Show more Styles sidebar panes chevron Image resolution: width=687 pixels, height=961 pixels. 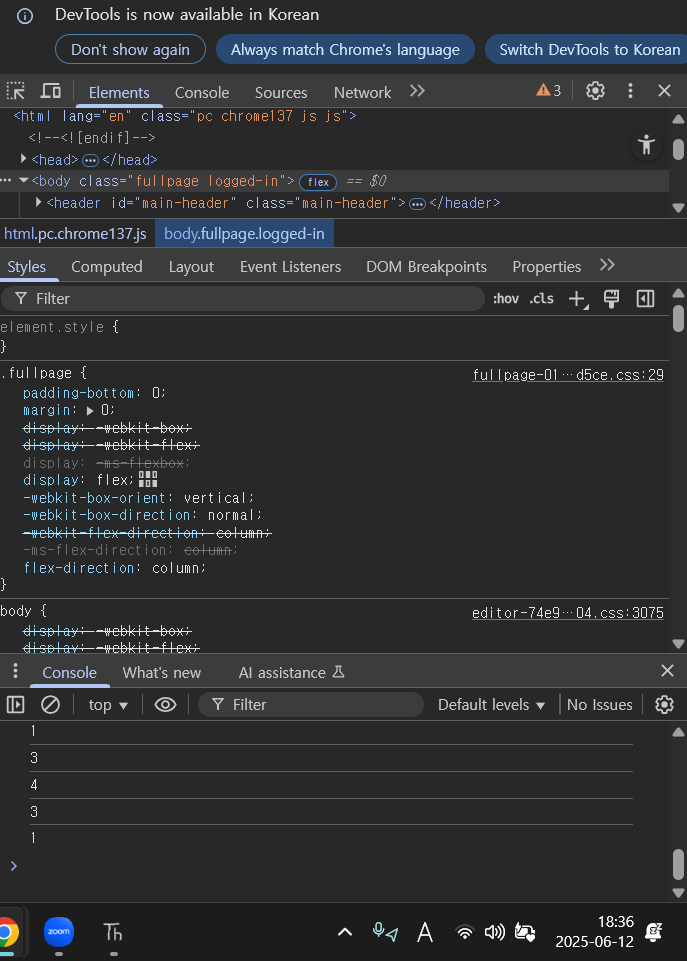pyautogui.click(x=607, y=265)
